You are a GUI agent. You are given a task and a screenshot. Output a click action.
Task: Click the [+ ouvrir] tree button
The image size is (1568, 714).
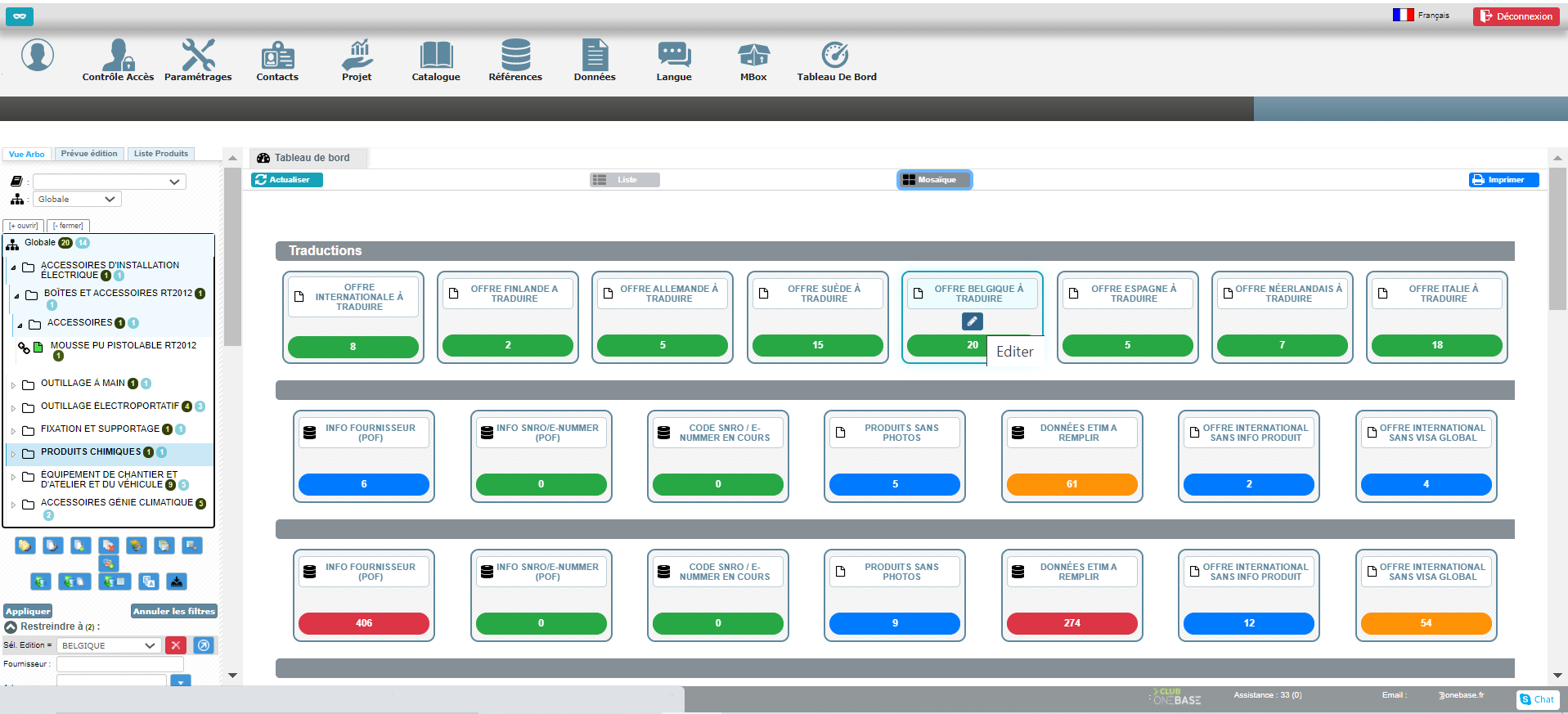click(x=24, y=226)
